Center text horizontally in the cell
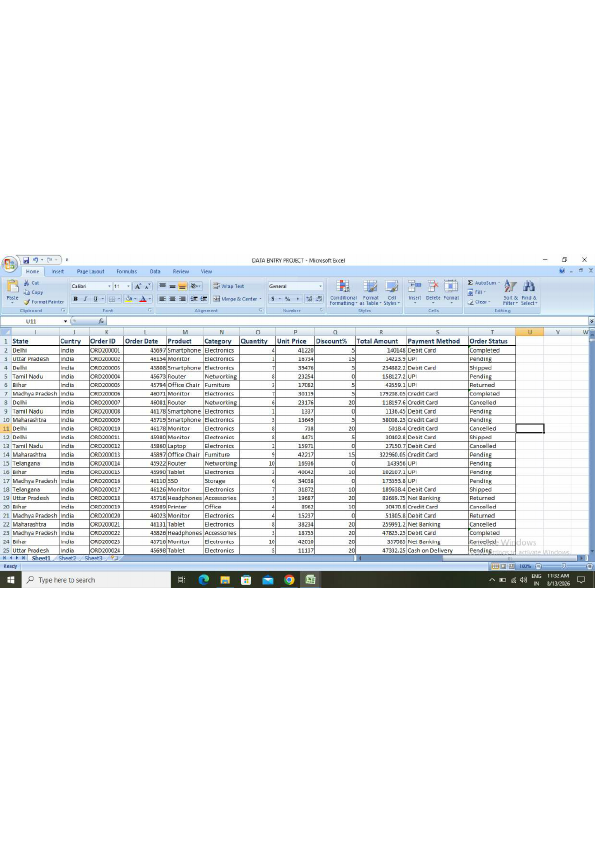 point(172,299)
